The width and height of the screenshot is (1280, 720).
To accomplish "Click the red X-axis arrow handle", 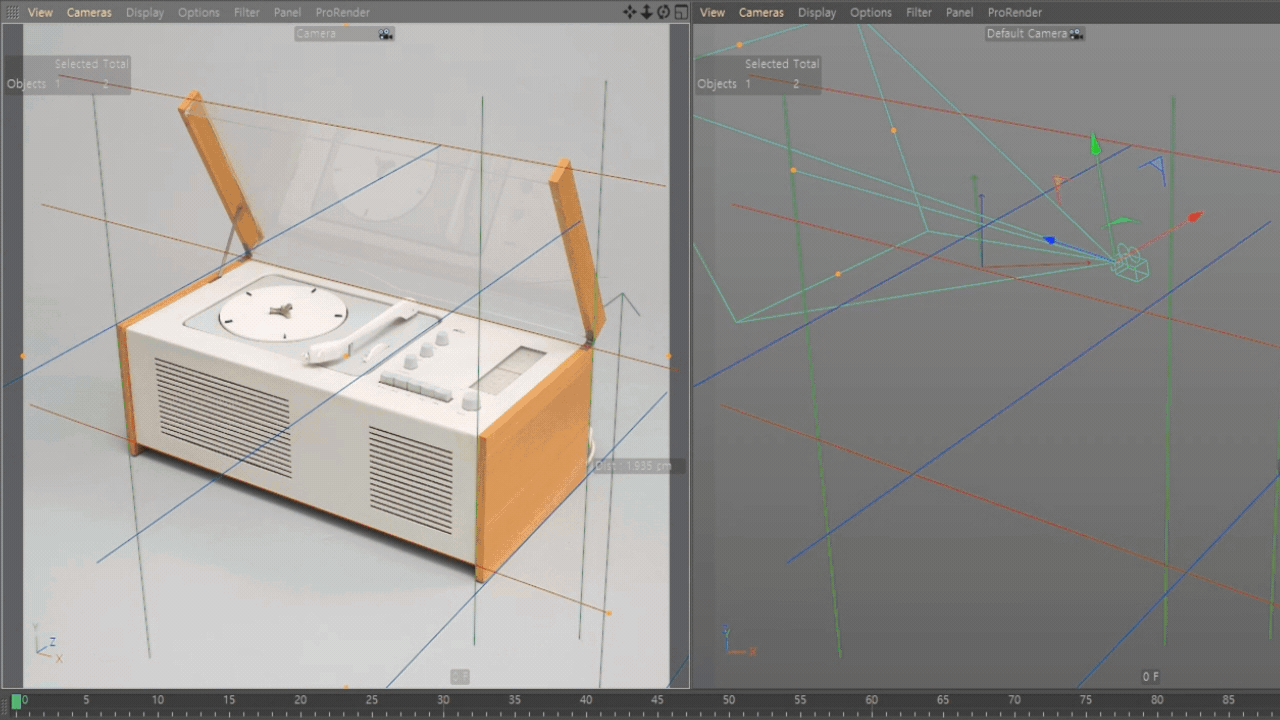I will 1194,216.
